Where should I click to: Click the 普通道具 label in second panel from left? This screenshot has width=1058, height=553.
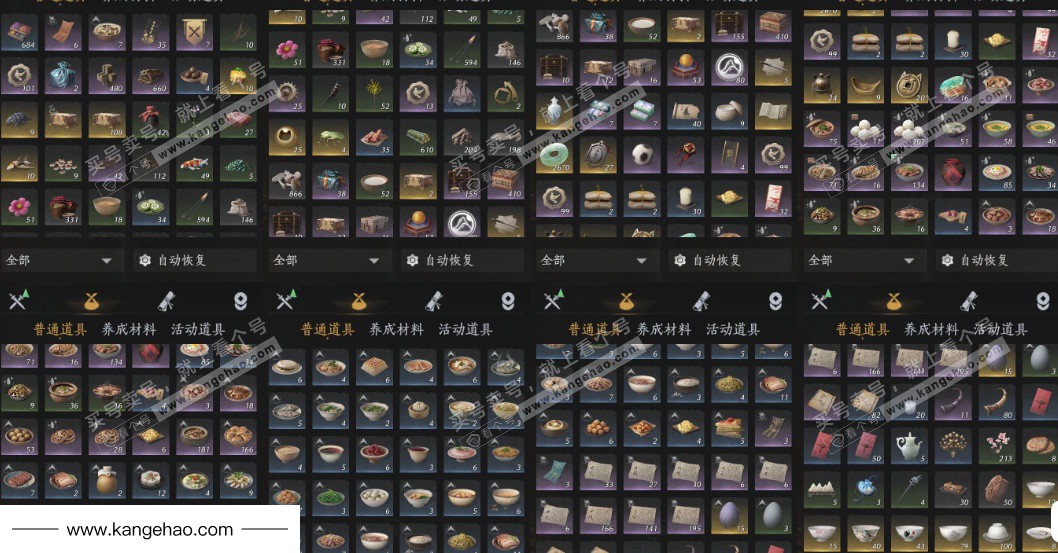(327, 329)
